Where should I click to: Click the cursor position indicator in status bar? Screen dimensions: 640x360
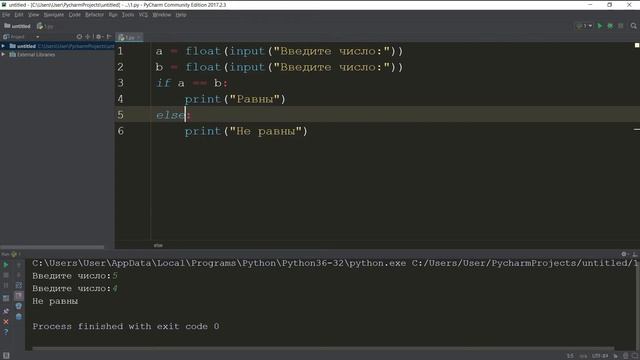[x=570, y=356]
